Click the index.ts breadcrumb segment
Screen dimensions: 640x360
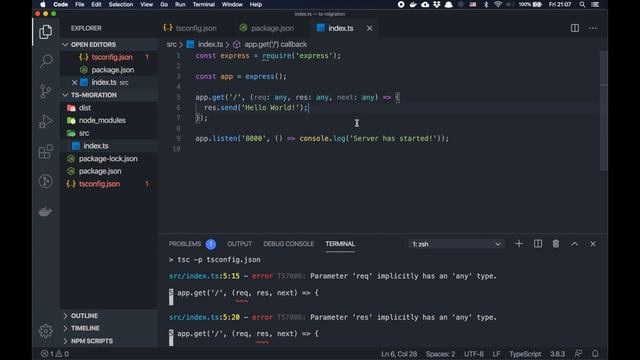[x=210, y=44]
